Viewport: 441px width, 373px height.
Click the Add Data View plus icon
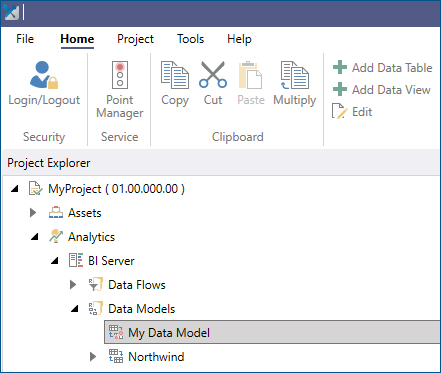[x=340, y=89]
